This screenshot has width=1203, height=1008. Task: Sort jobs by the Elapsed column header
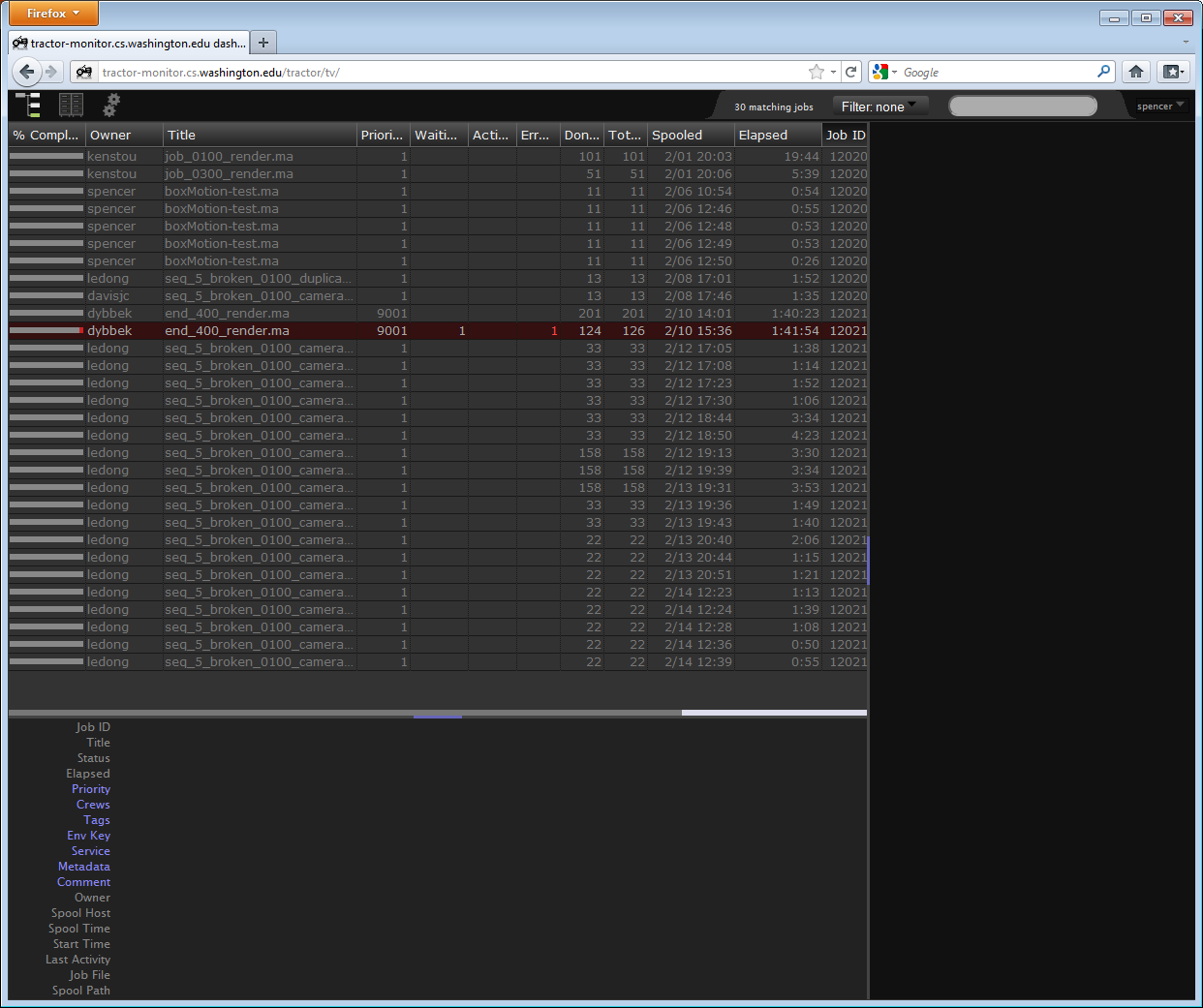pos(763,136)
